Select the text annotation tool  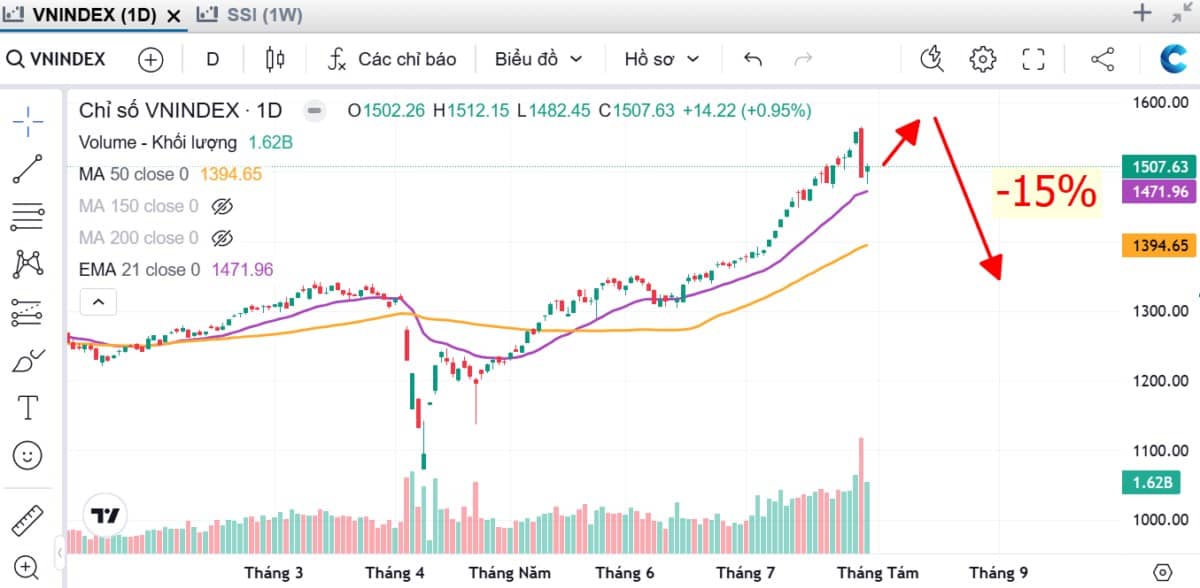28,407
